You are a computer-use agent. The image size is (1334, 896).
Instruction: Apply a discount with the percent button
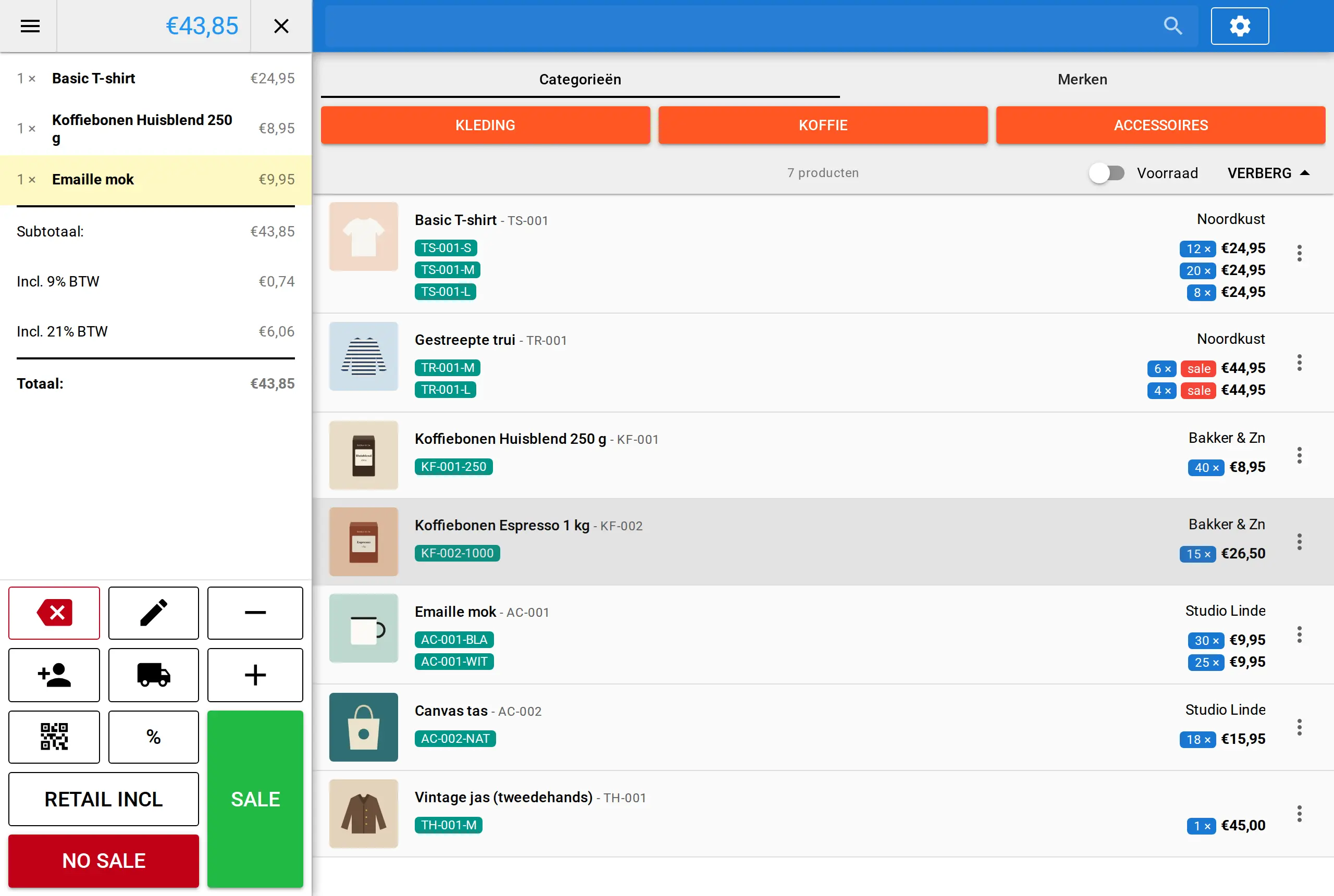(154, 737)
